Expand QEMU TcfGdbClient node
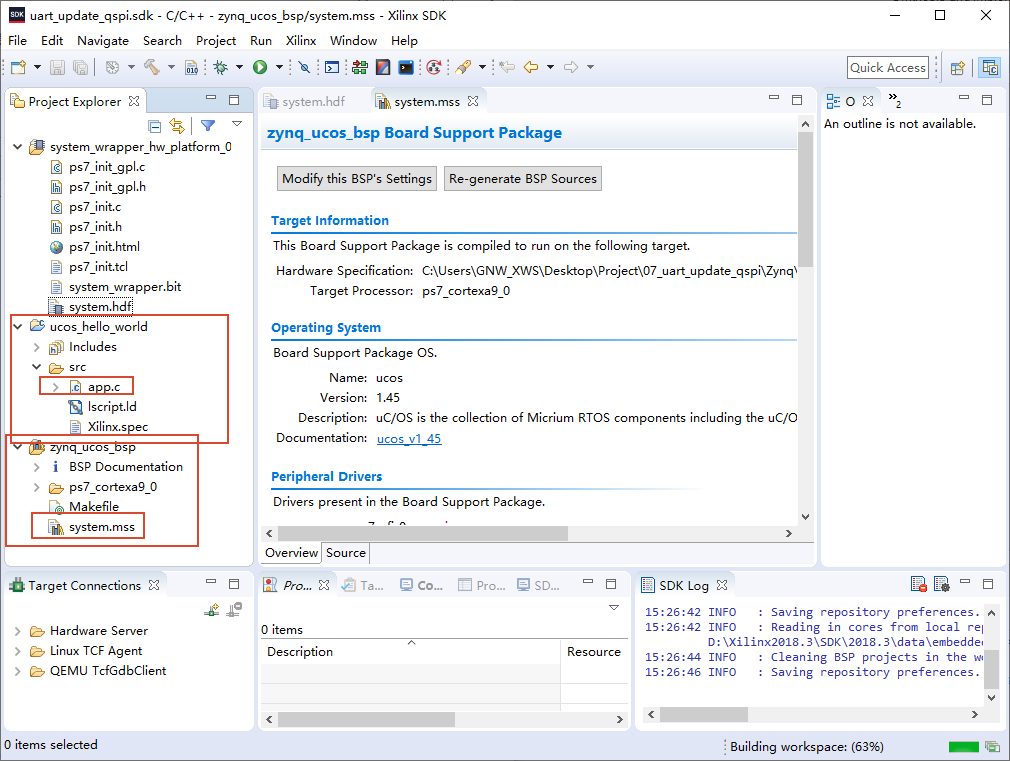The height and width of the screenshot is (761, 1010). pos(17,671)
